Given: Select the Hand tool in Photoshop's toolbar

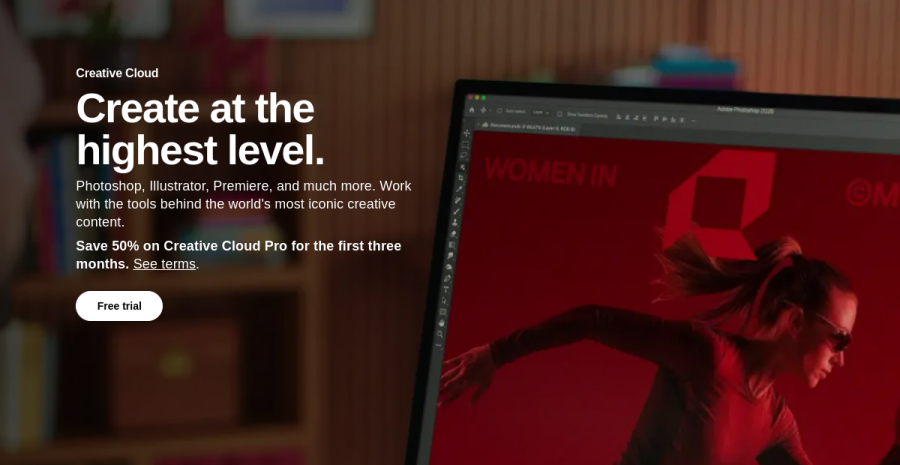Looking at the screenshot, I should pyautogui.click(x=441, y=323).
